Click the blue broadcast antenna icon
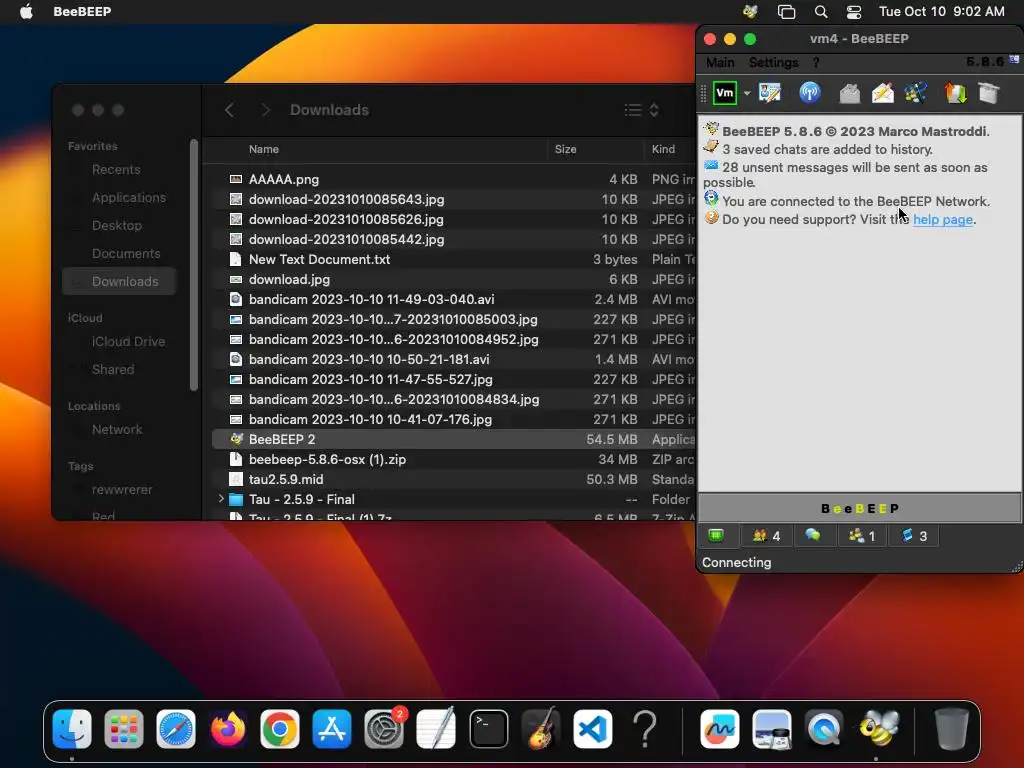 (x=810, y=93)
